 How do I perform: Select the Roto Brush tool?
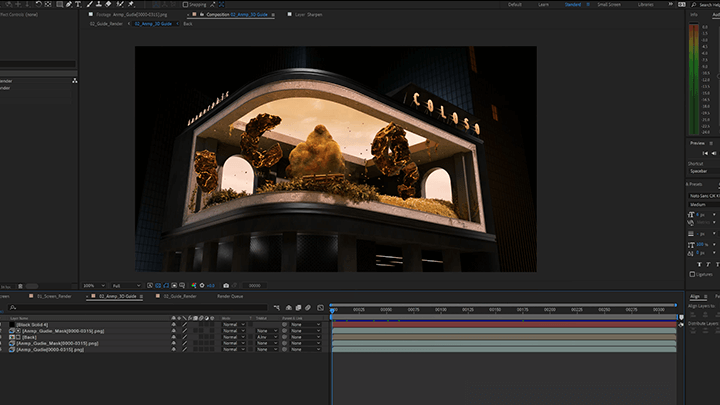(x=120, y=4)
